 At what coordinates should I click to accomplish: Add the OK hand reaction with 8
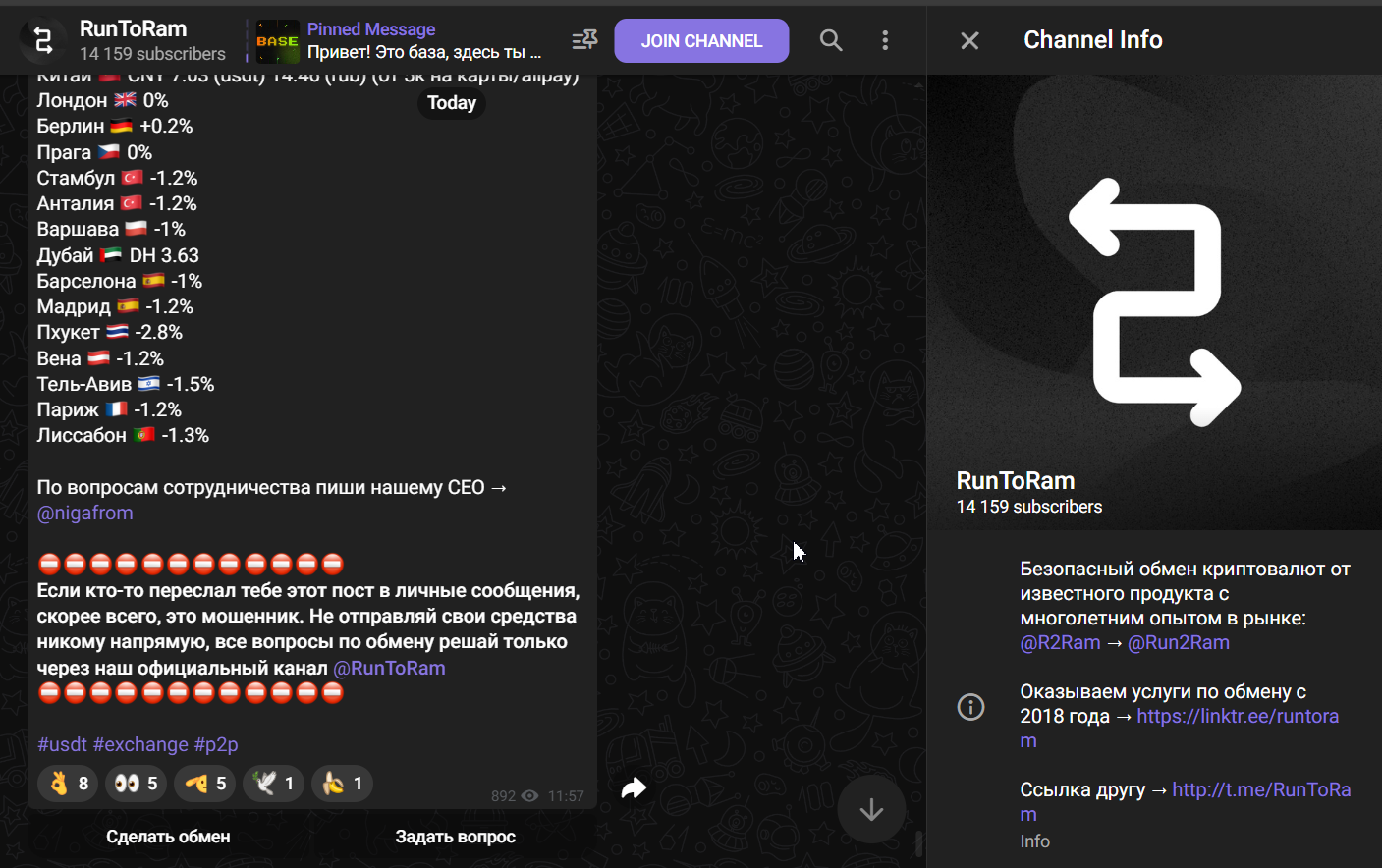coord(68,784)
